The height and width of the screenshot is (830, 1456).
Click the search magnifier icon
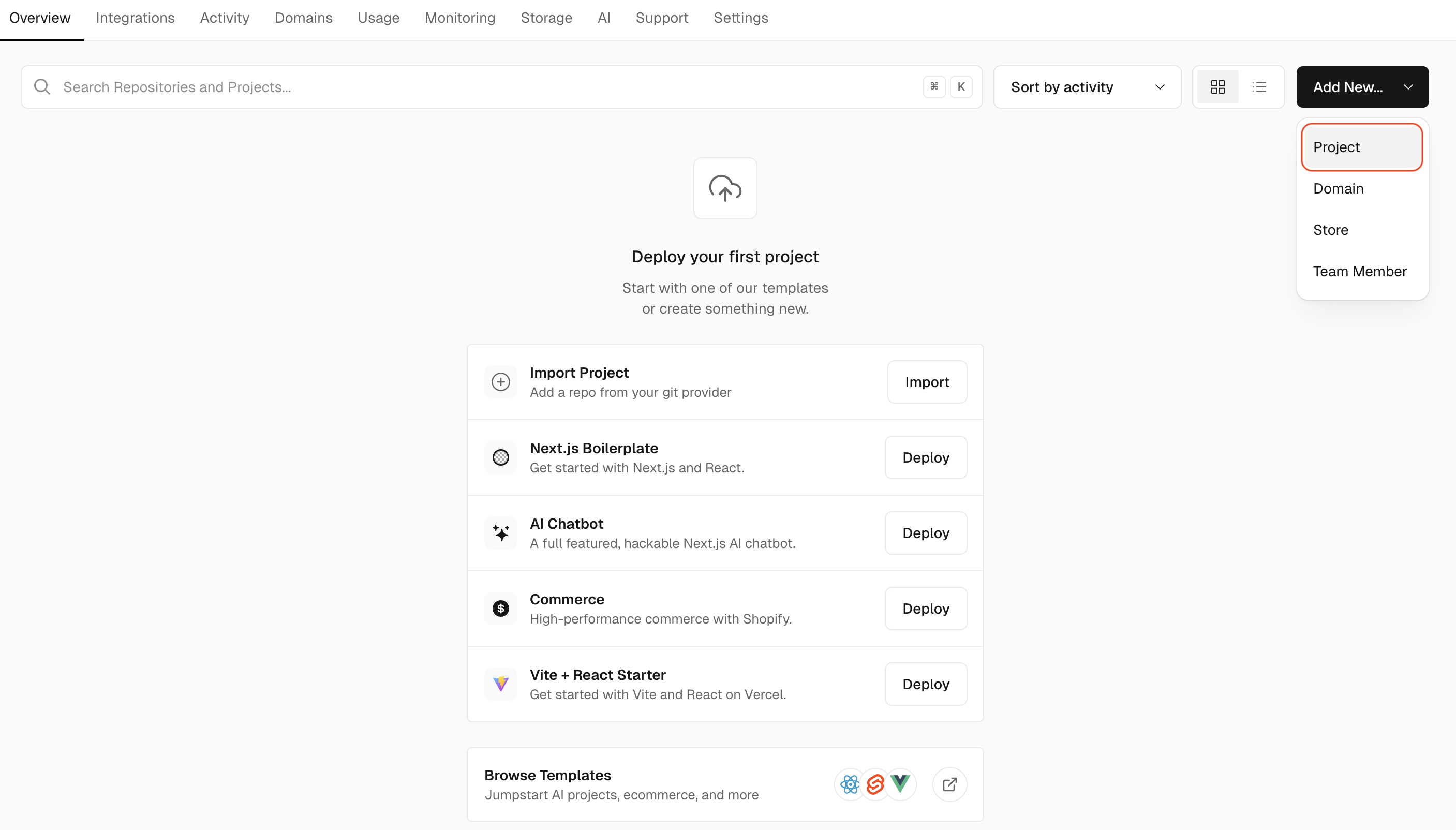coord(42,86)
